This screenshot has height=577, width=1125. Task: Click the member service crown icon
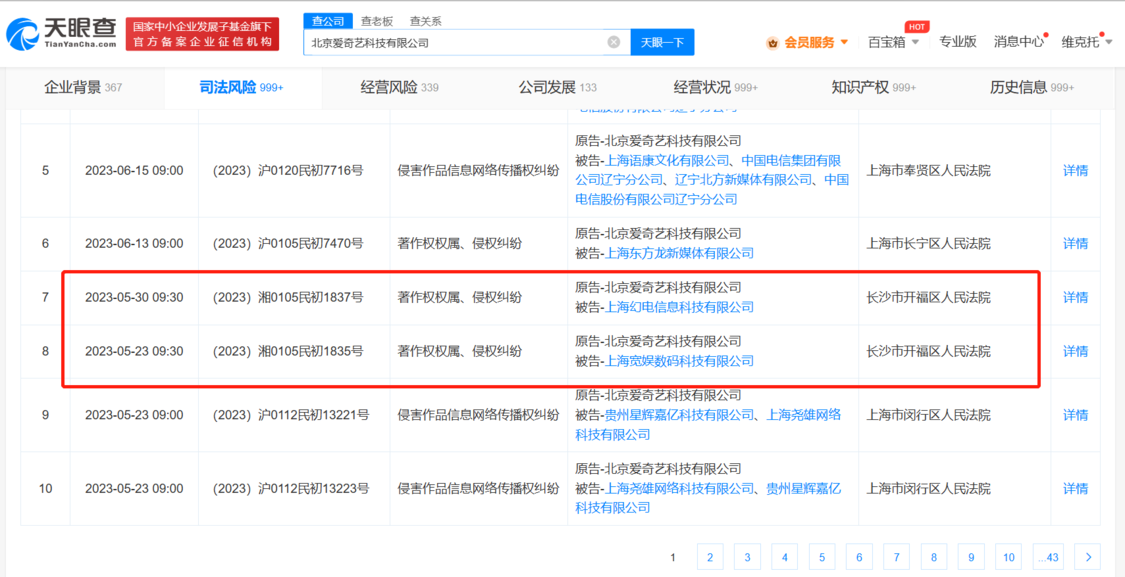pos(773,42)
